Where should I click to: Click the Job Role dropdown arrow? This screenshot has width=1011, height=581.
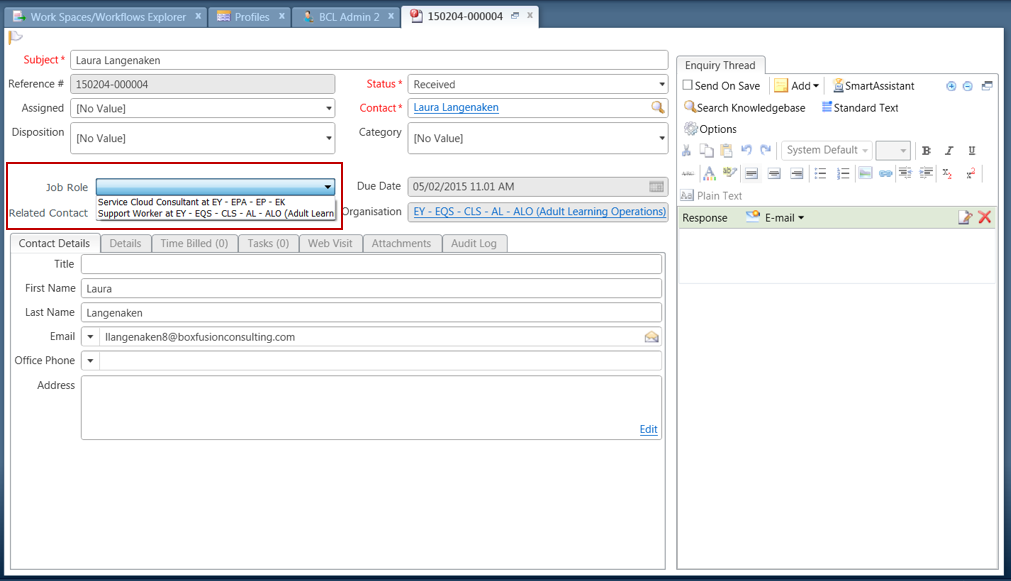click(328, 187)
